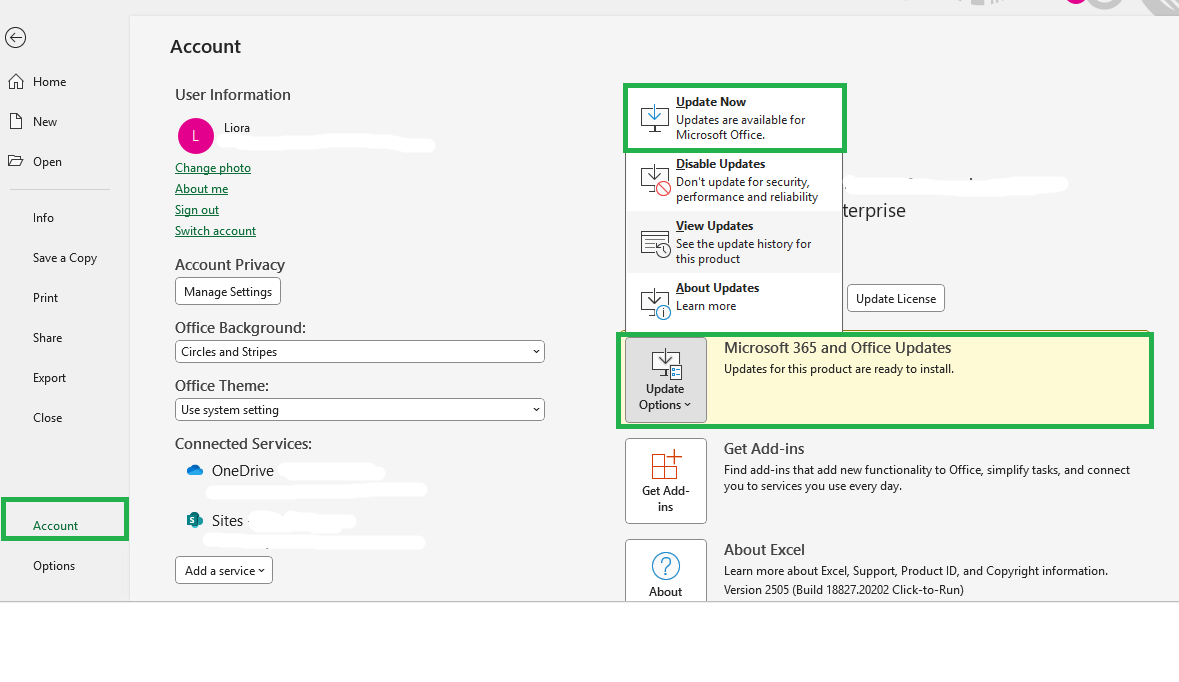Screen dimensions: 1179x682
Task: Choose About Updates from the menu
Action: pos(735,302)
